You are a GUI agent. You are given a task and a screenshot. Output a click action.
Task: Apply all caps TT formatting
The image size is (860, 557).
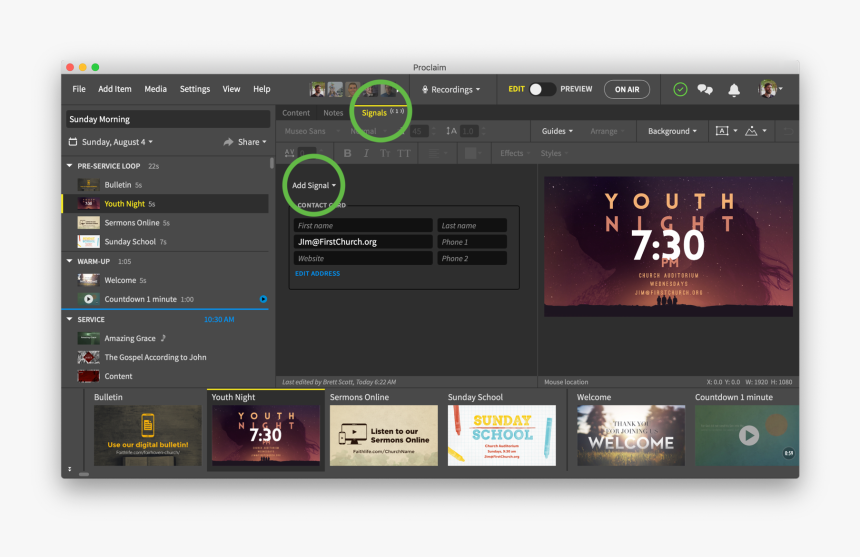pos(404,154)
